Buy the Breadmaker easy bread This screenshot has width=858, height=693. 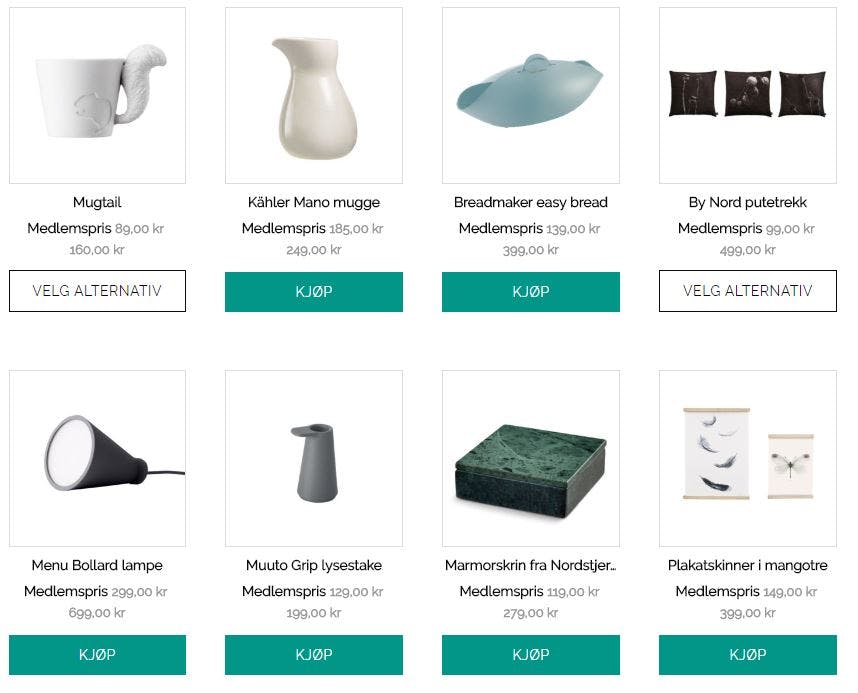[531, 292]
